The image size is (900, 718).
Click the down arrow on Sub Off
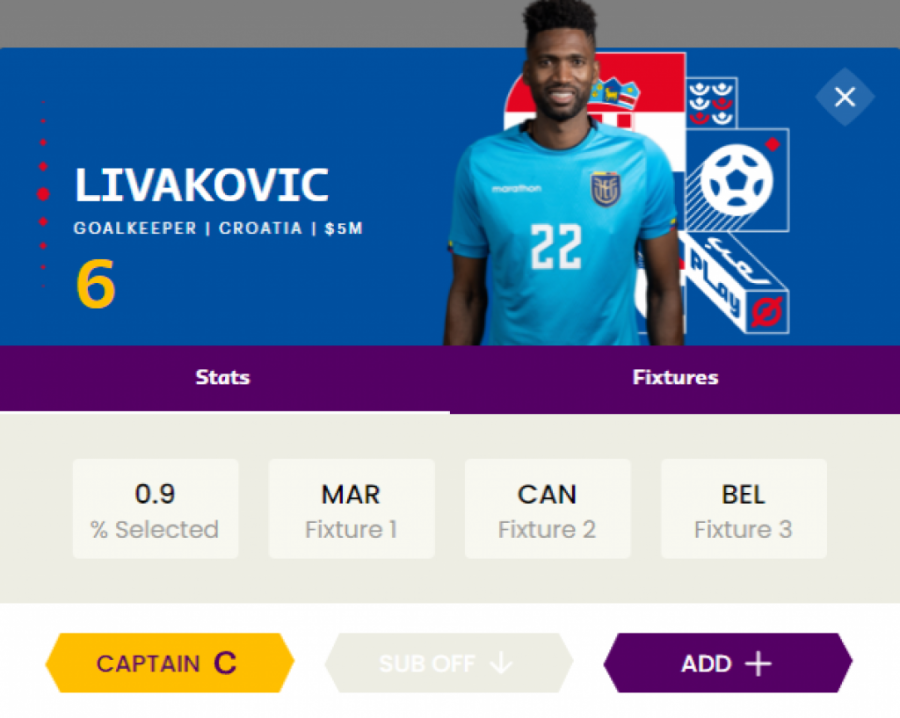501,664
